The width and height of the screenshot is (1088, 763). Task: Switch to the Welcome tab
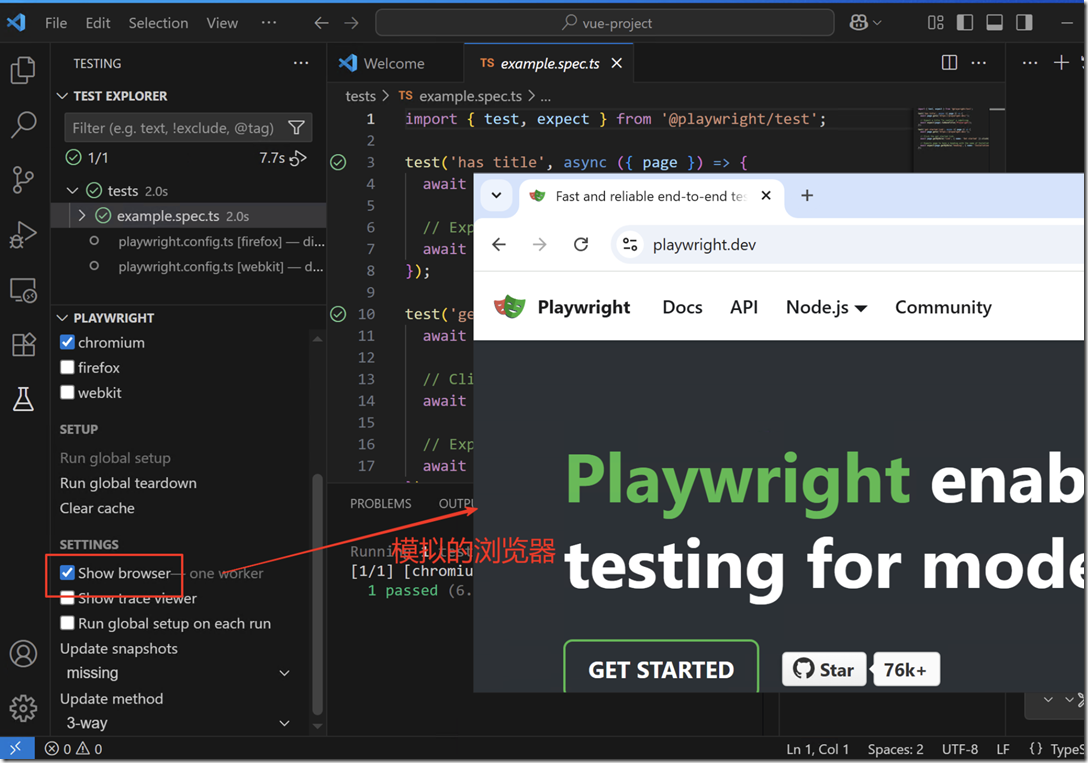coord(394,63)
